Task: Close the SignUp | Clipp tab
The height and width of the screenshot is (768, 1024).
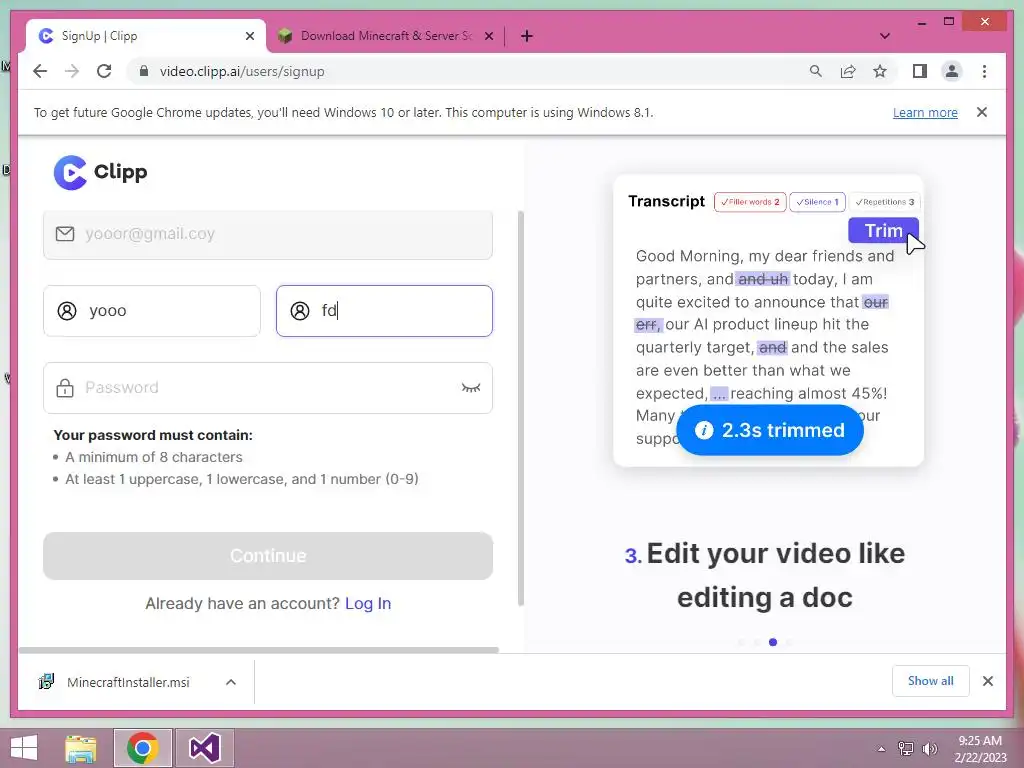Action: click(x=249, y=36)
